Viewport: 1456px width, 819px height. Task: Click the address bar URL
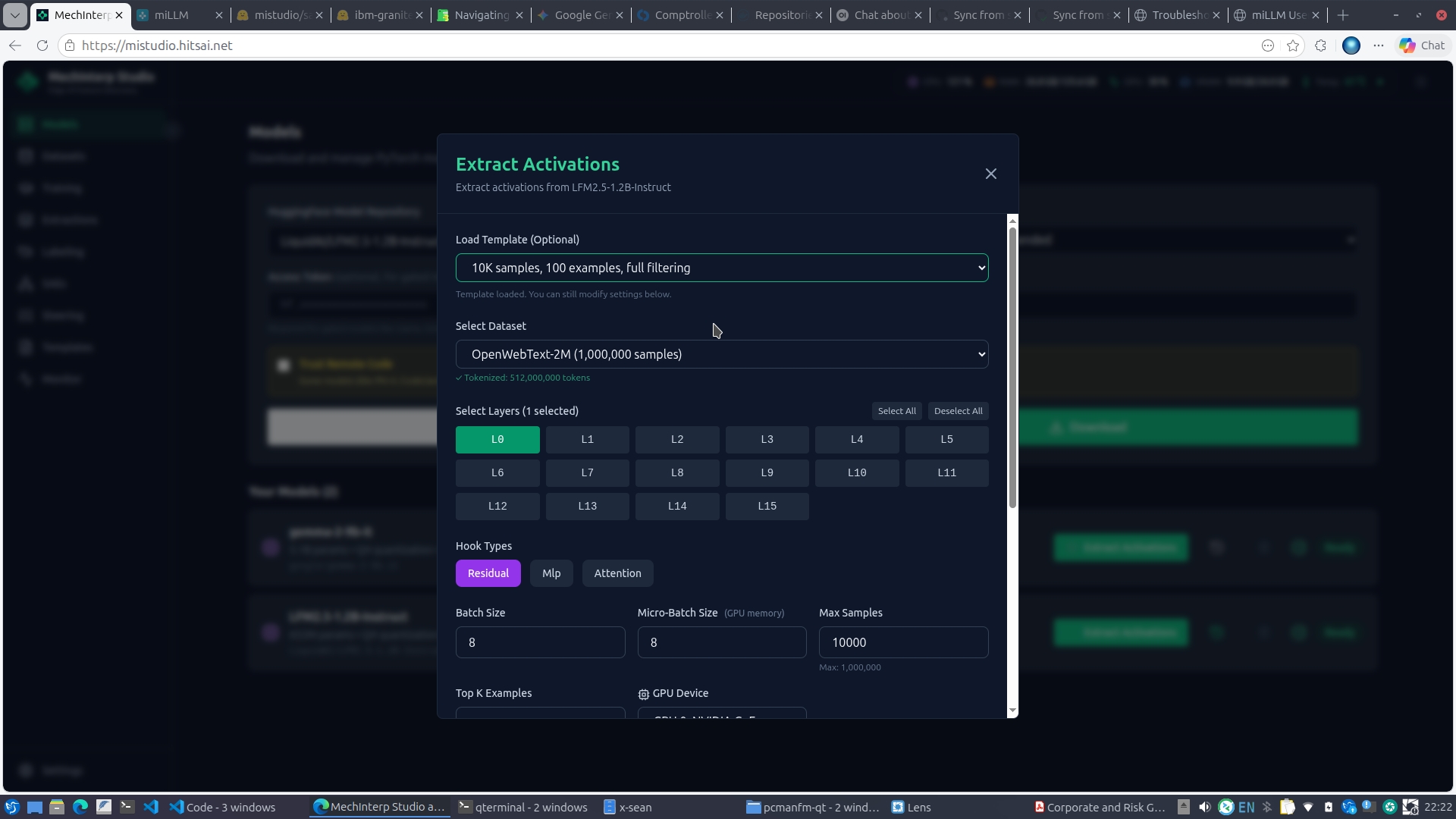point(157,45)
